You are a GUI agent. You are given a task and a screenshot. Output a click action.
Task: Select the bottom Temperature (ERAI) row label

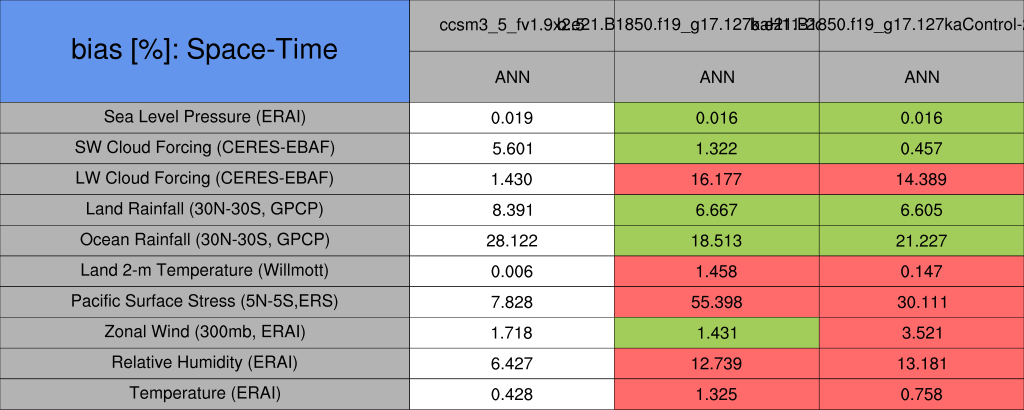tap(205, 393)
